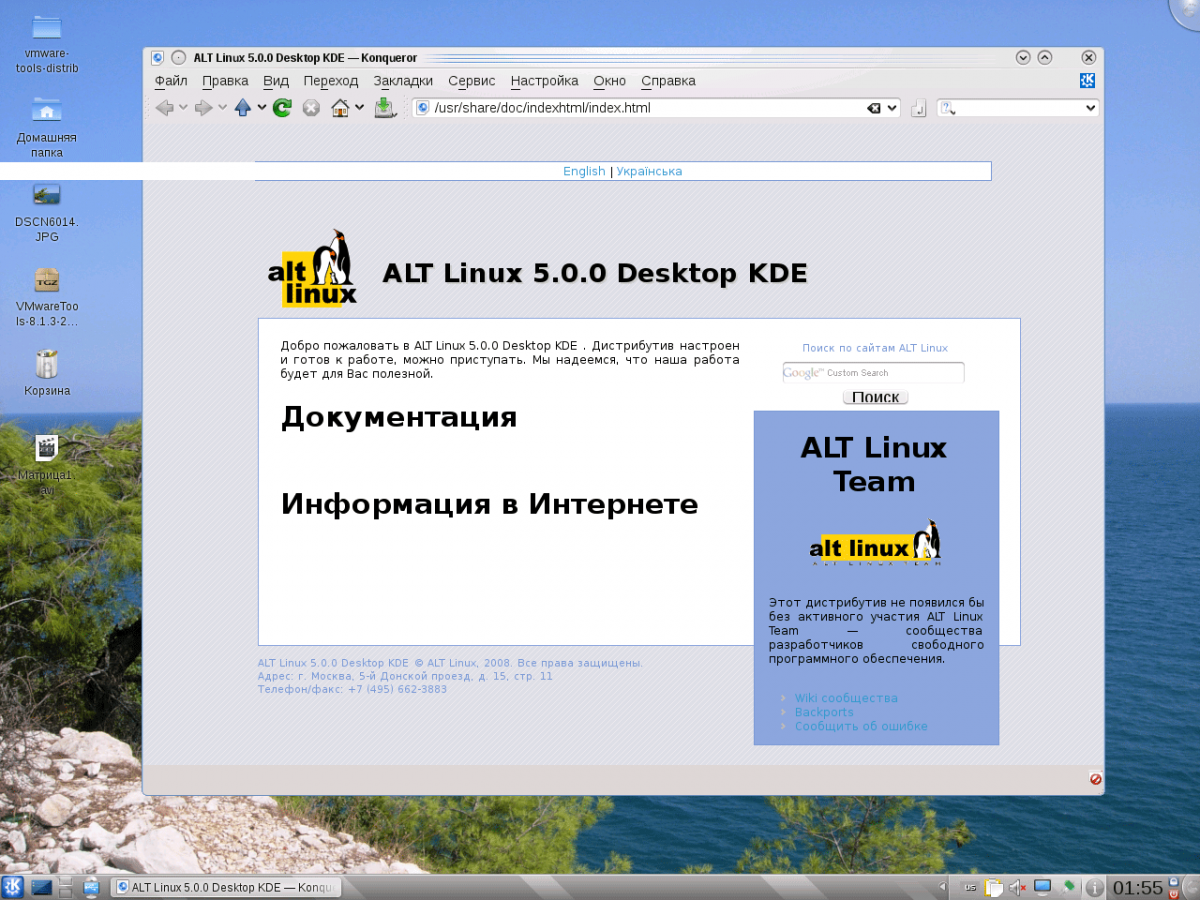
Task: Open Klipper clipboard tool in the system tray
Action: [993, 887]
